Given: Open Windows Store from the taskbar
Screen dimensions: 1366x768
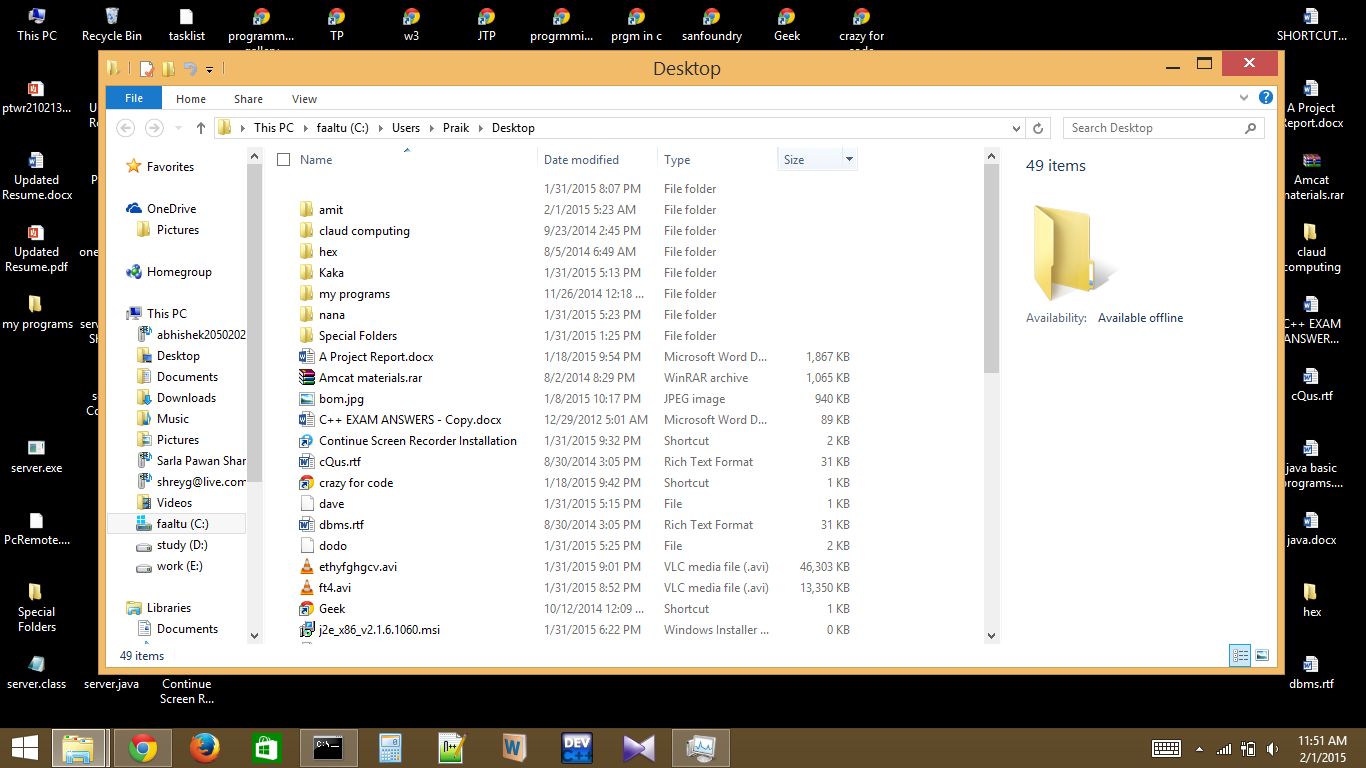Looking at the screenshot, I should [267, 748].
